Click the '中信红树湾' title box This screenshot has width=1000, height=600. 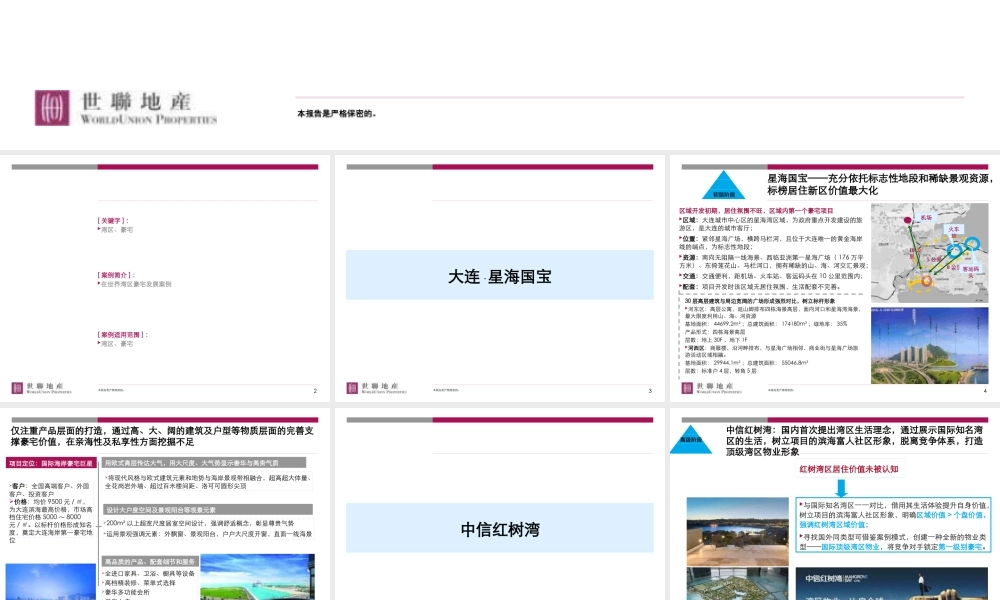point(499,528)
